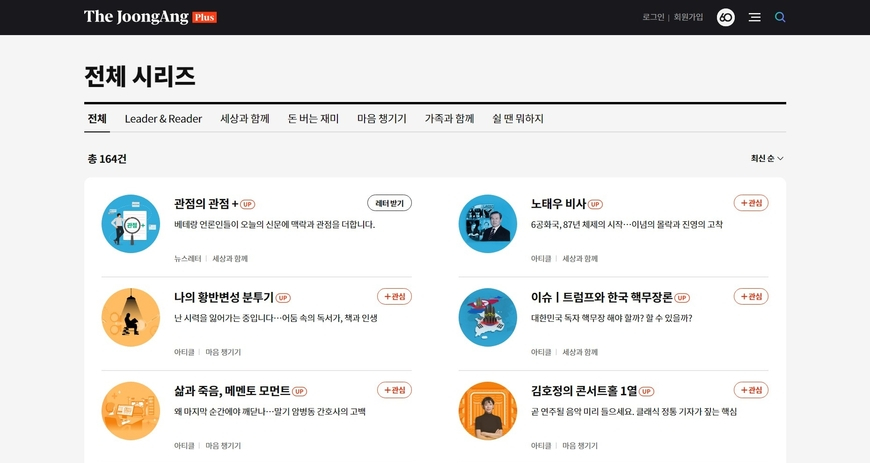Click the UP badge next to 나의 황반변성 분투기
The height and width of the screenshot is (463, 870).
coord(283,298)
